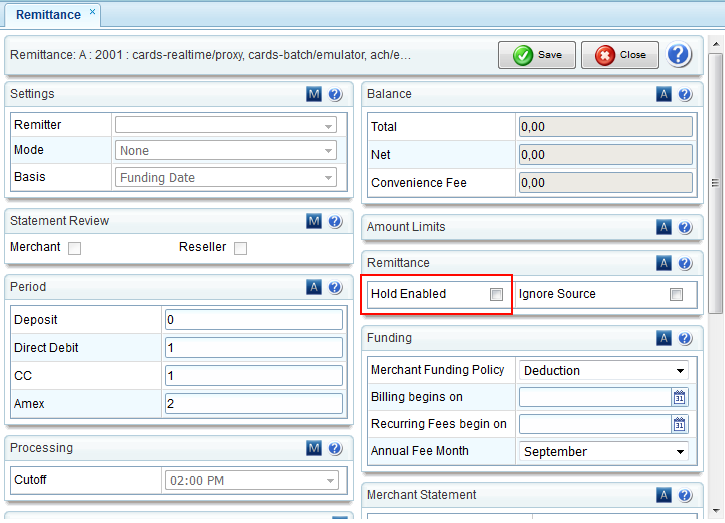Viewport: 725px width, 523px height.
Task: Select the Remittance tab
Action: (47, 14)
